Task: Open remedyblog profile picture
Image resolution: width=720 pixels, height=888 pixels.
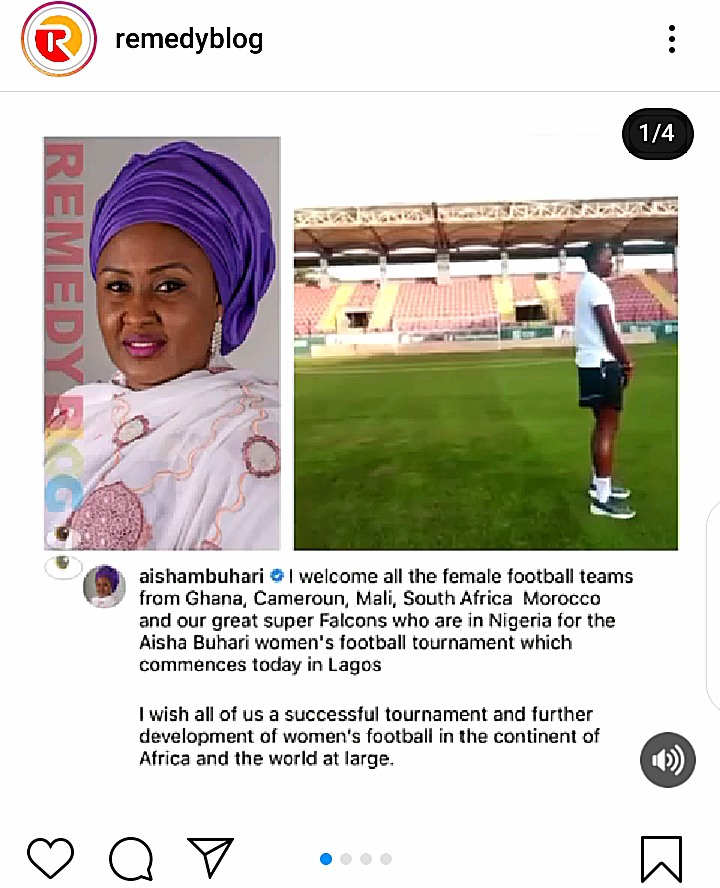Action: [x=59, y=39]
